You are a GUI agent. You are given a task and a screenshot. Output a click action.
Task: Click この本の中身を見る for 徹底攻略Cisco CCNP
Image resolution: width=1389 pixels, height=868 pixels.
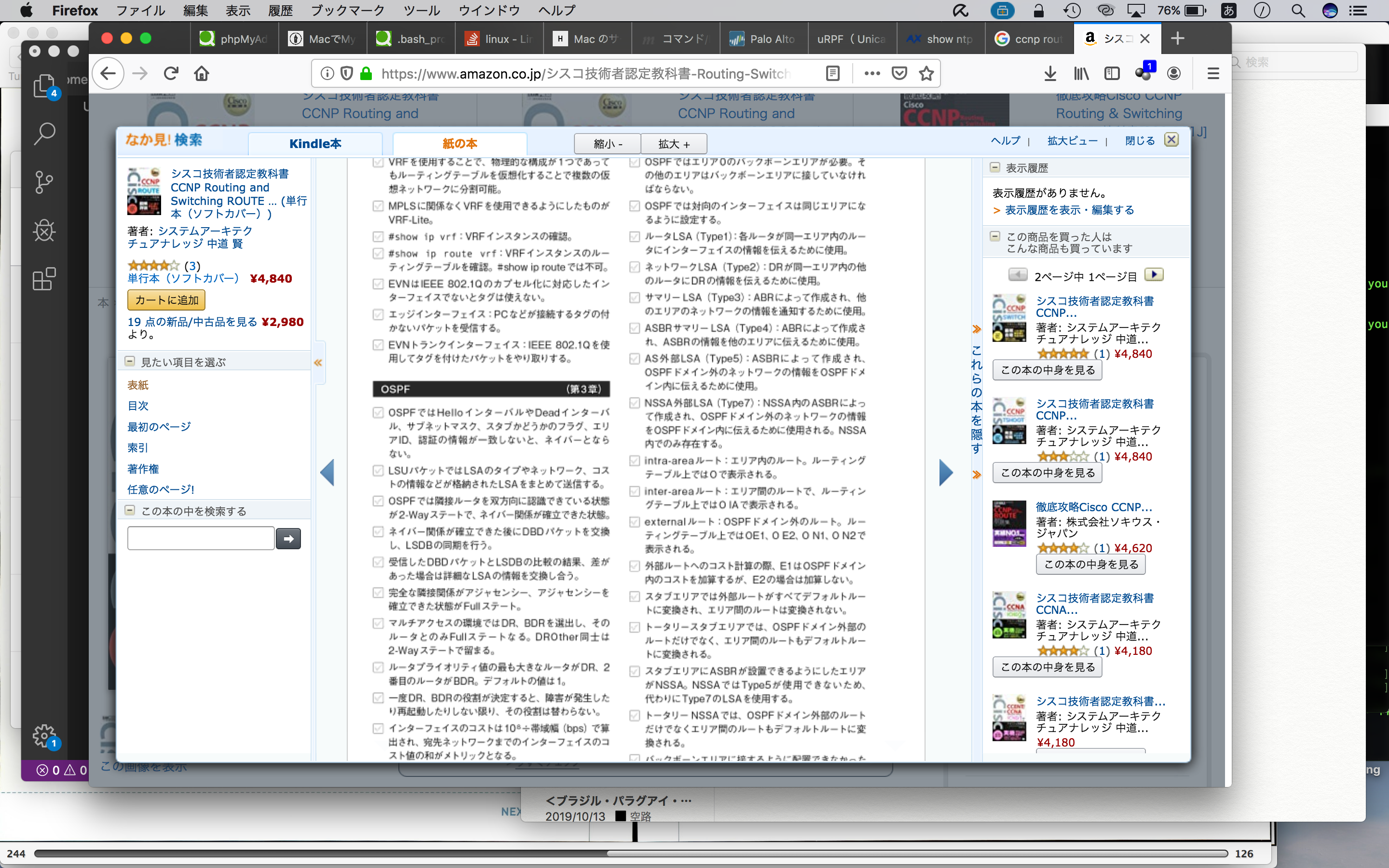click(1090, 564)
